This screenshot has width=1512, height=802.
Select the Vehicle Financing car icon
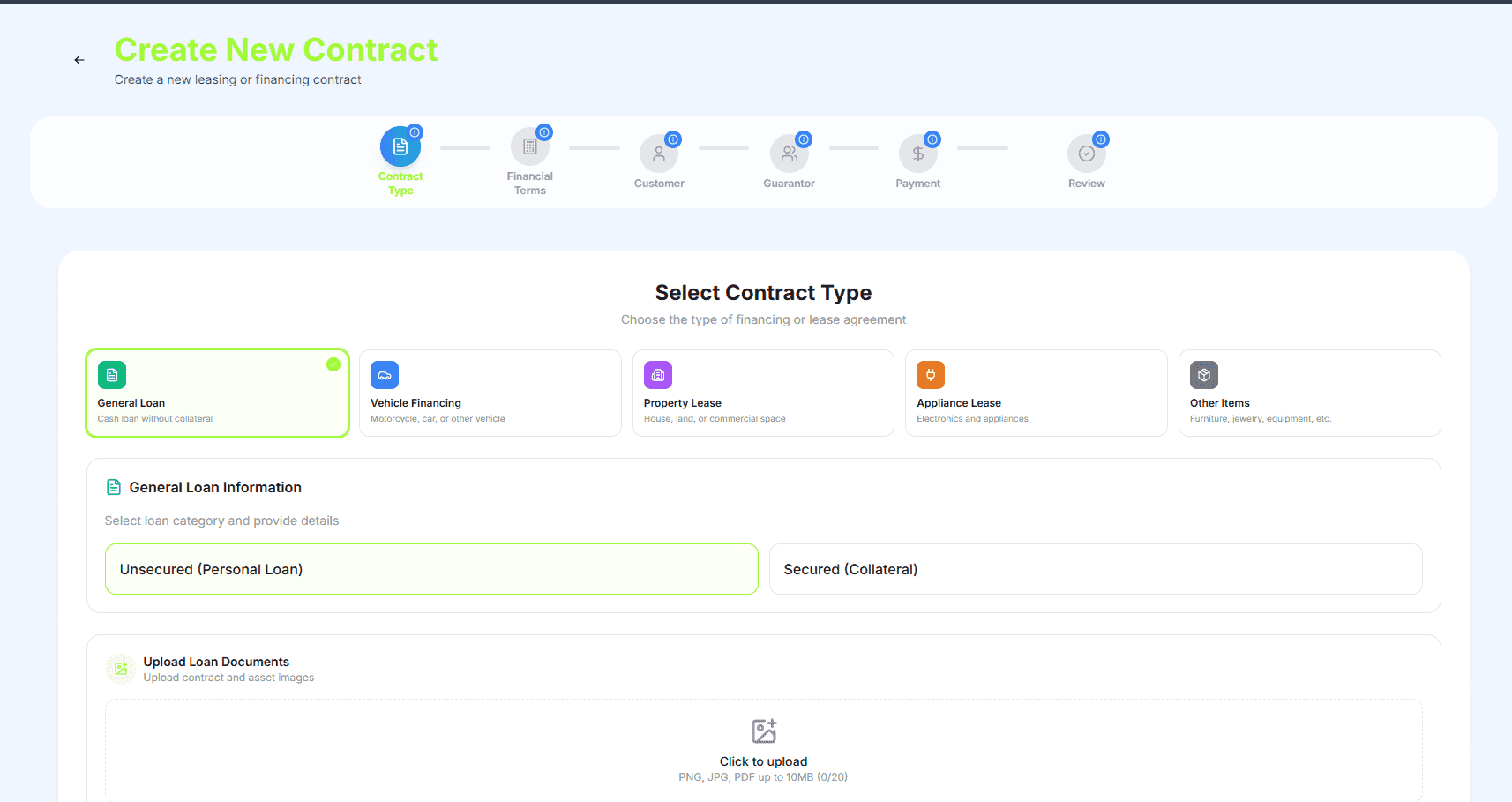[385, 375]
